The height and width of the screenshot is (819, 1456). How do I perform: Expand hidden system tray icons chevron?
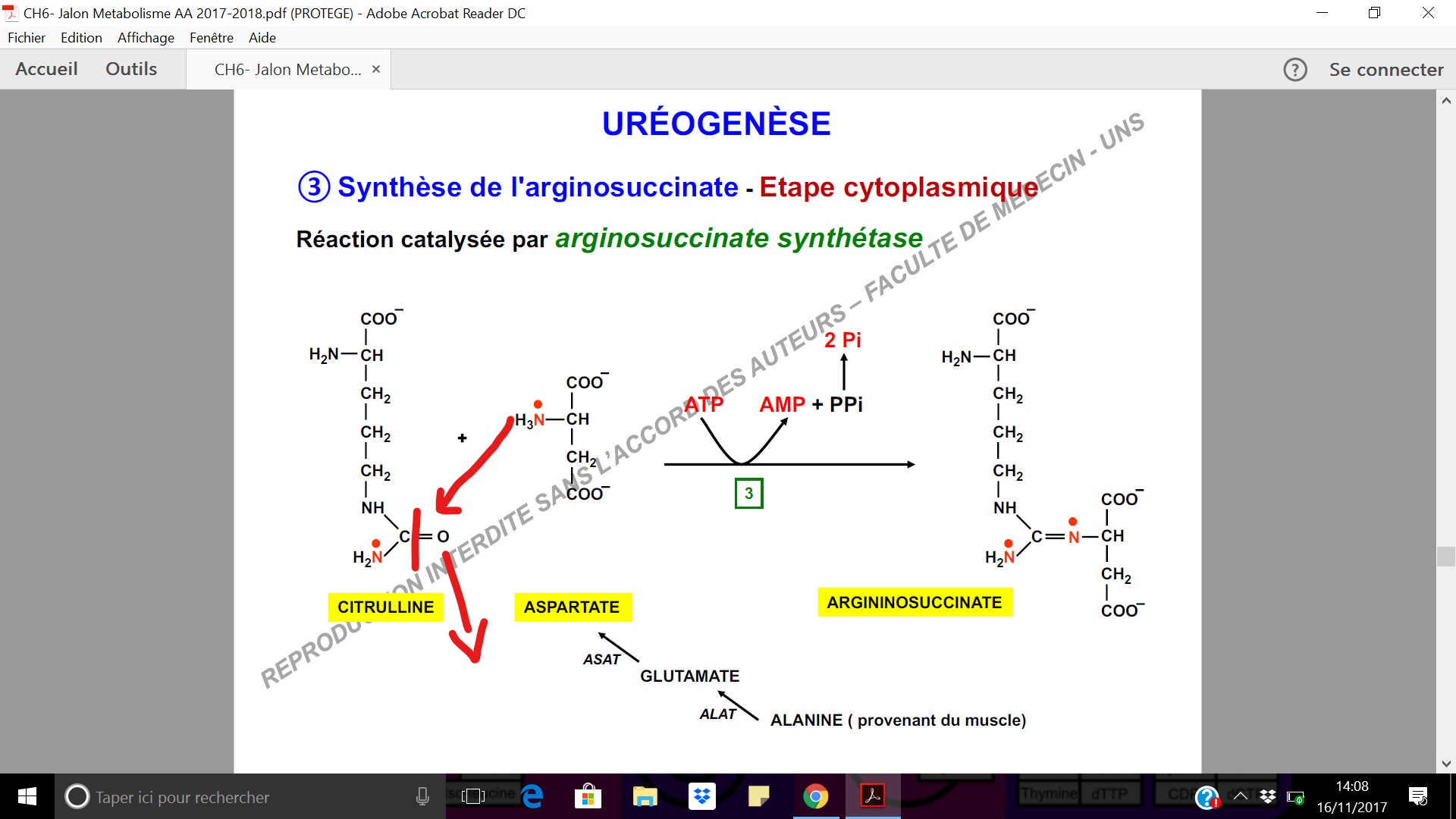[x=1241, y=796]
